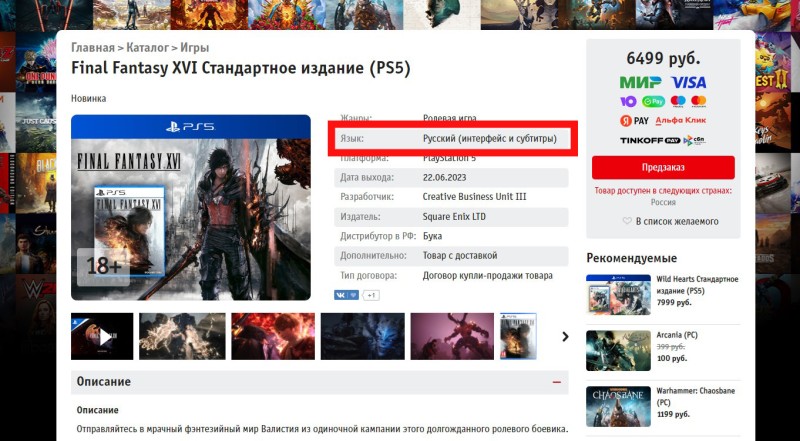800x441 pixels.
Task: Open Arcania (PC) recommended thumbnail
Action: point(618,350)
